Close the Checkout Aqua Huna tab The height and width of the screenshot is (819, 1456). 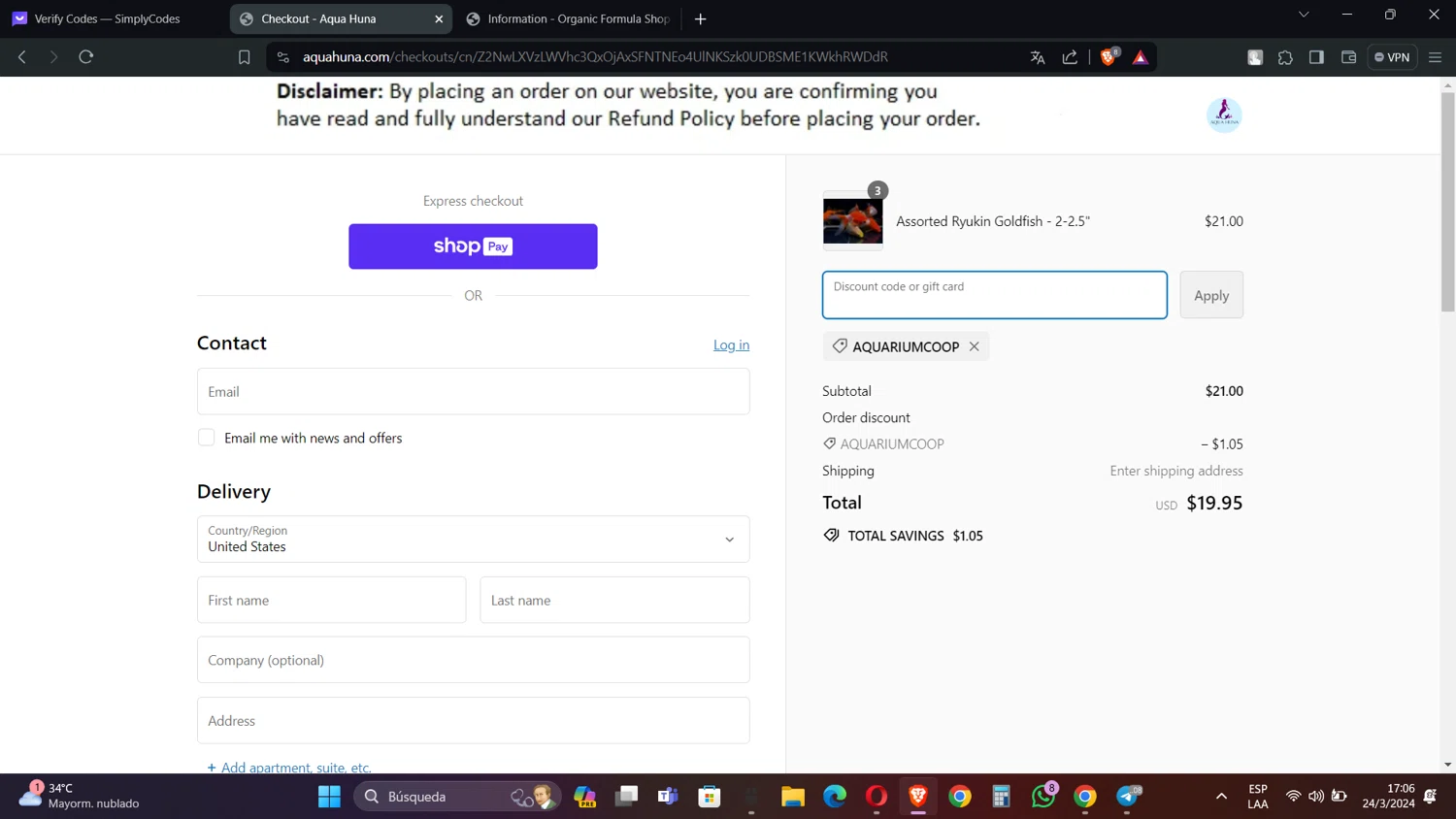439,18
